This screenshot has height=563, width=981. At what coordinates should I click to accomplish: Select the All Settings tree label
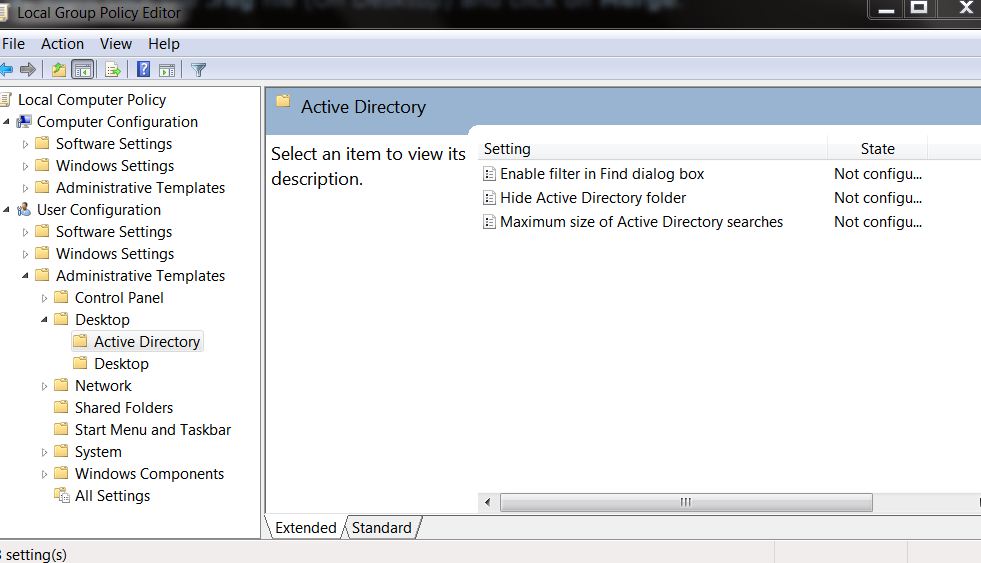point(113,495)
